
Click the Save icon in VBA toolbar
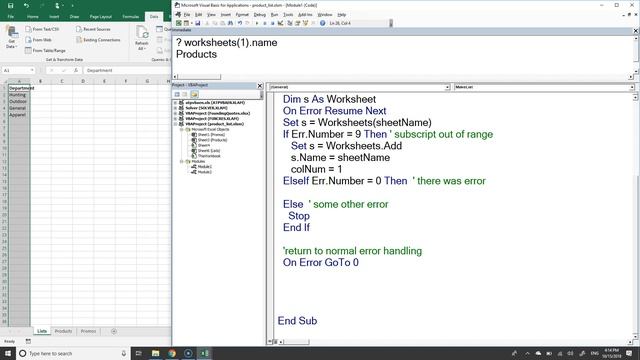pos(198,23)
